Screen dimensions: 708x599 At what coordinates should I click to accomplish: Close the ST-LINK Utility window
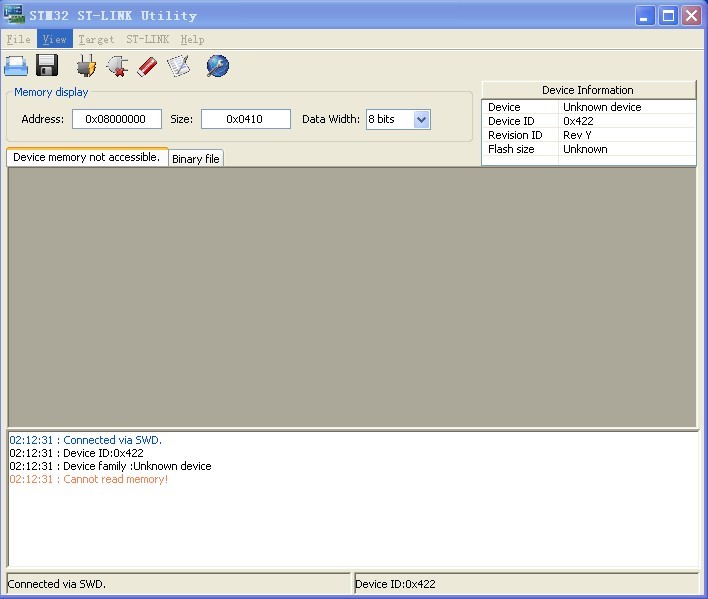691,16
